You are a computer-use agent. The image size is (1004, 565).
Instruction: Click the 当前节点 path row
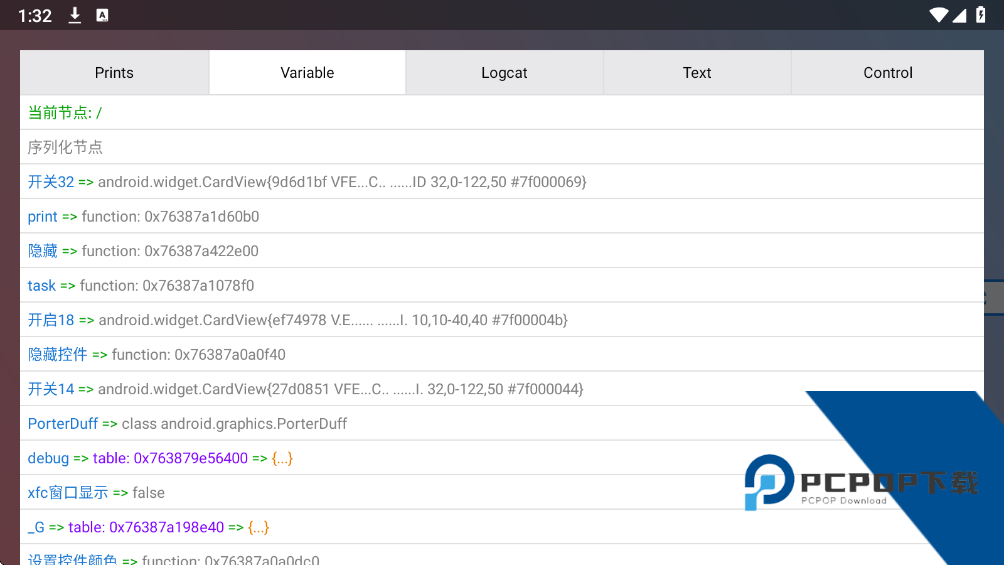pyautogui.click(x=65, y=113)
